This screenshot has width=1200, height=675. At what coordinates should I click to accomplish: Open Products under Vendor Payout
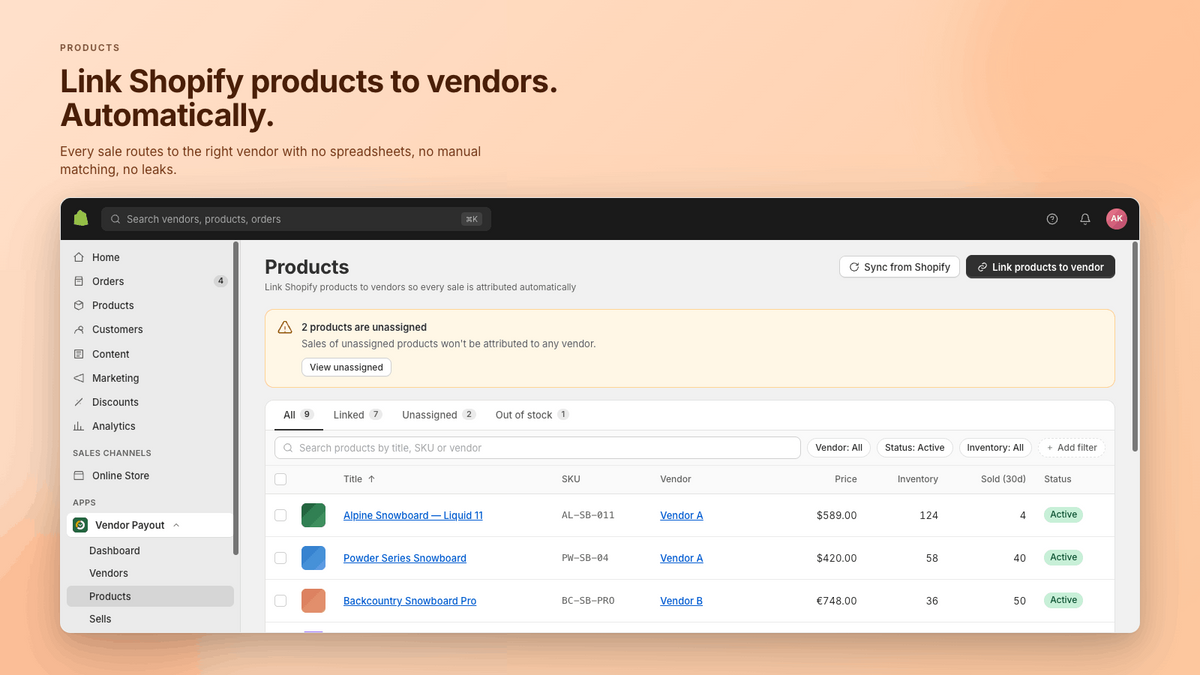(x=150, y=596)
